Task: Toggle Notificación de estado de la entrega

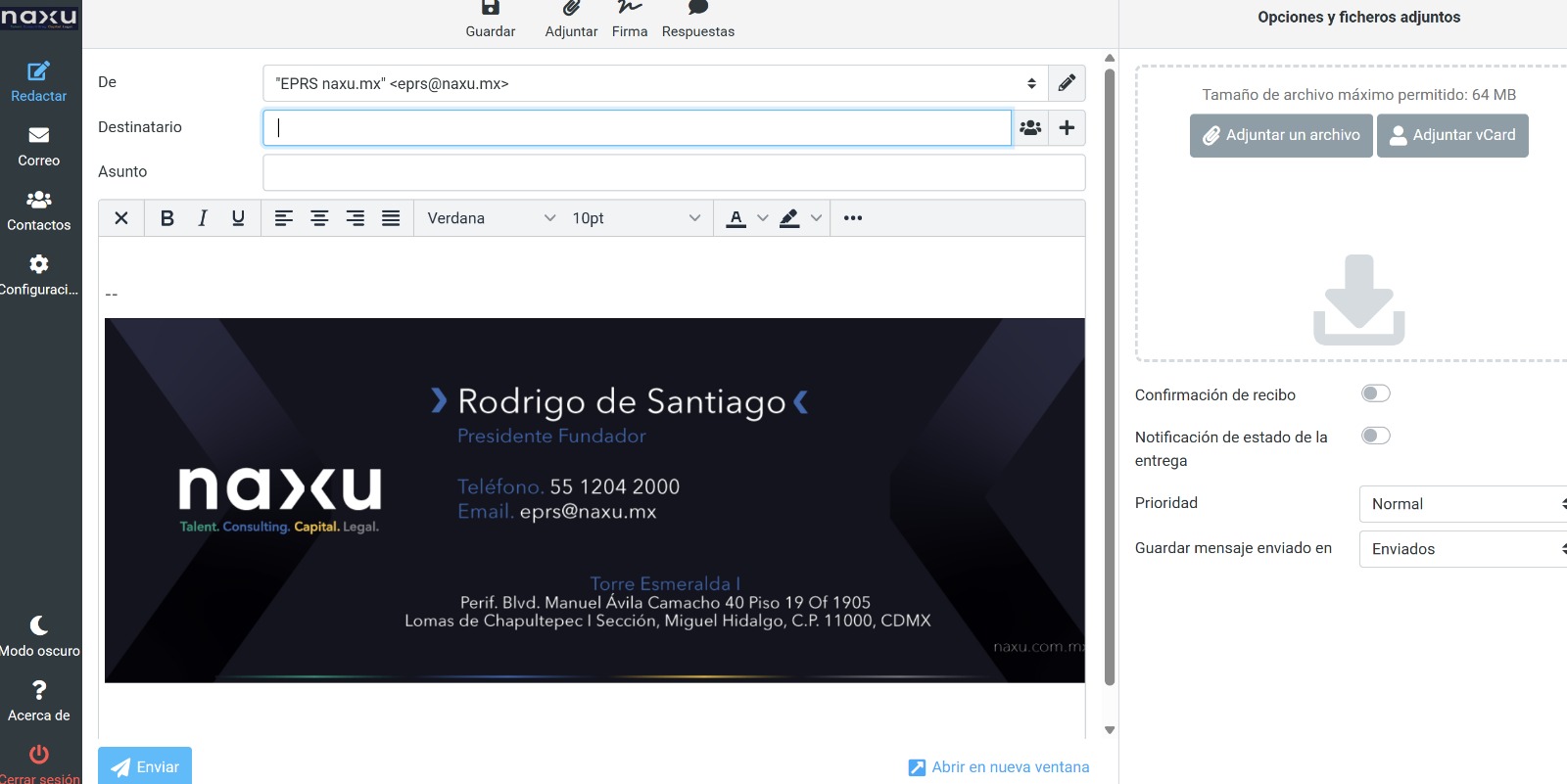Action: pyautogui.click(x=1375, y=437)
